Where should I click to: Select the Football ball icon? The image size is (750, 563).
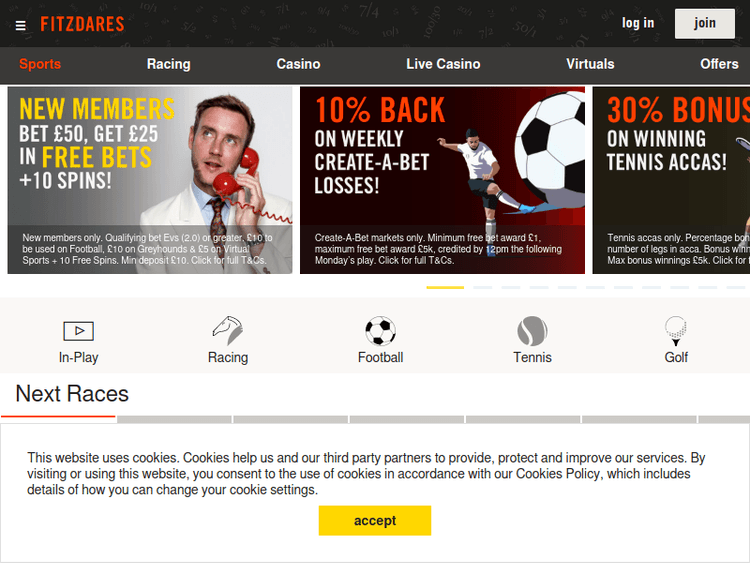pyautogui.click(x=380, y=331)
